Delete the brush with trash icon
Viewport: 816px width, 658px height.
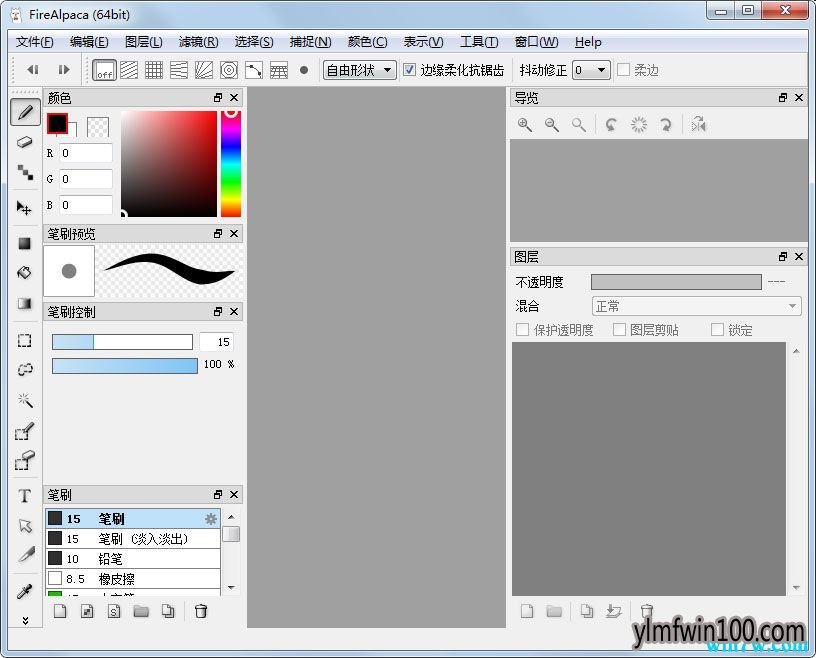pos(201,611)
